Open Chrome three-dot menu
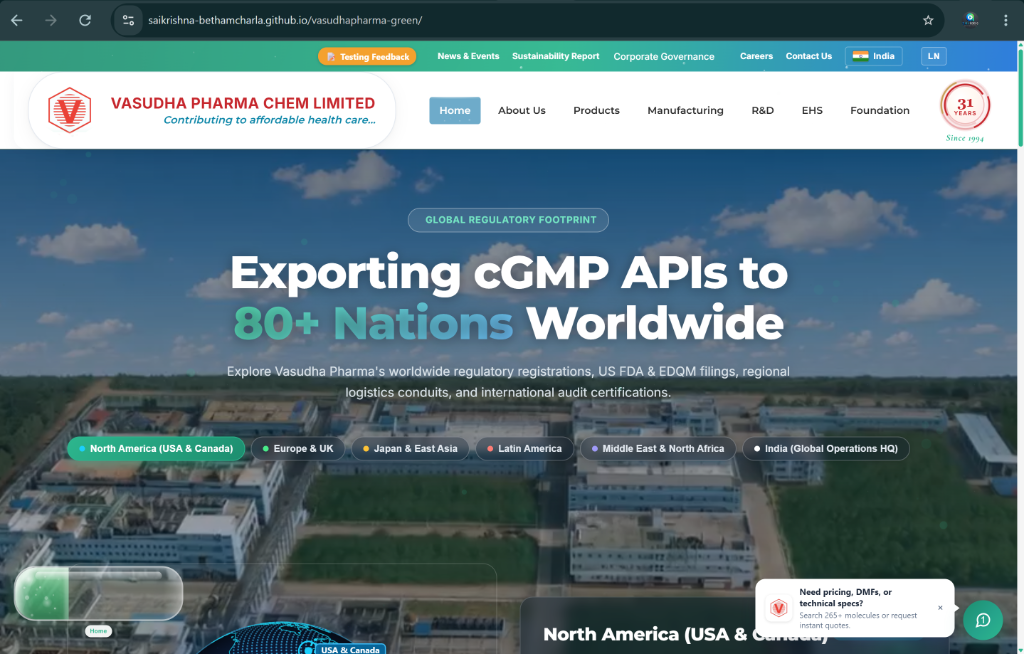This screenshot has width=1024, height=654. [x=1006, y=20]
